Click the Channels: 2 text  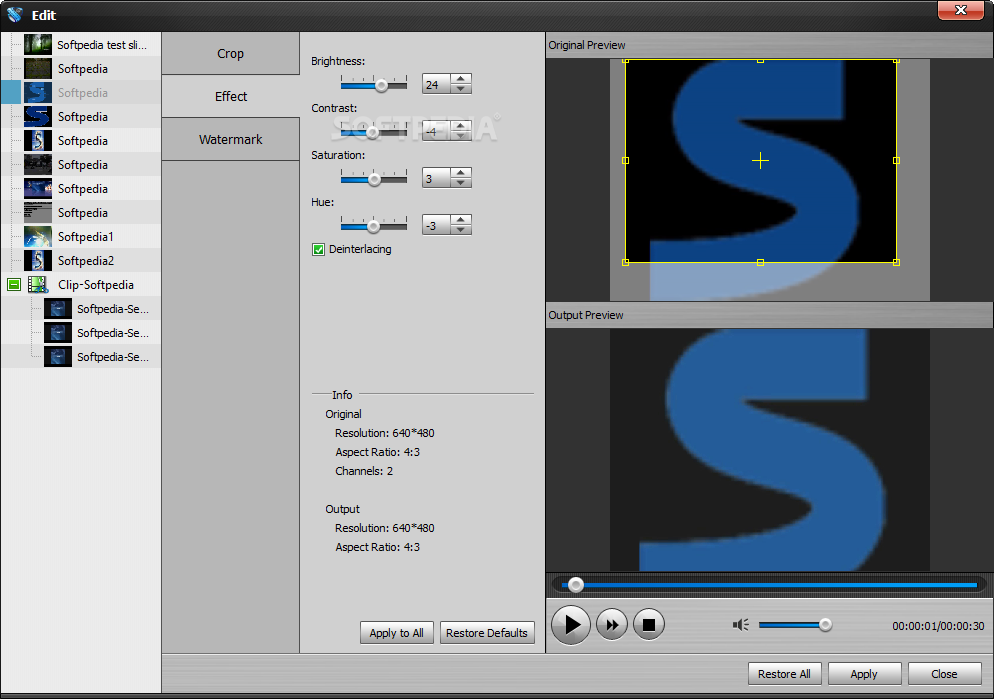364,471
